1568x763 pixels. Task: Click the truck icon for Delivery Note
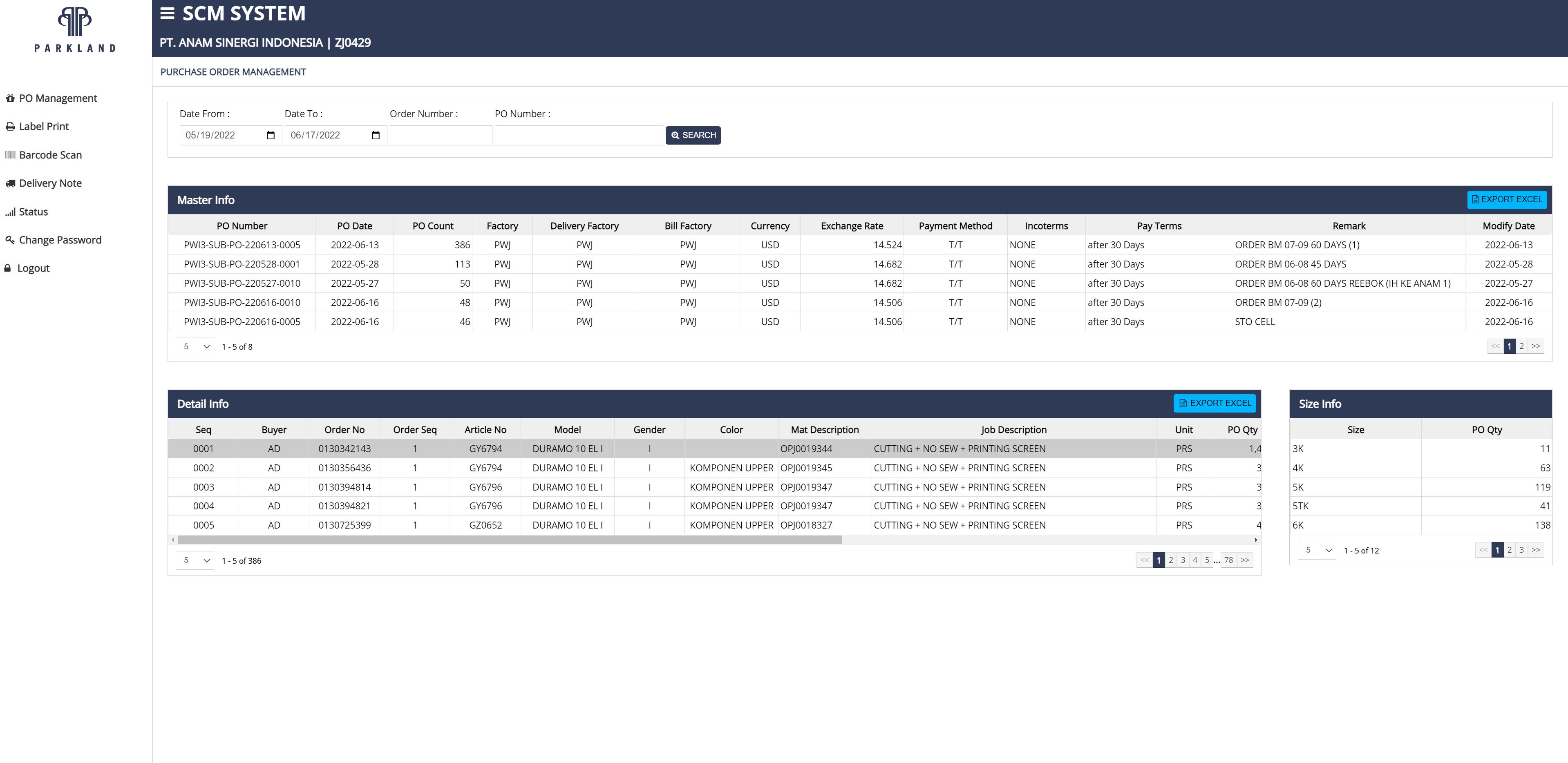10,183
